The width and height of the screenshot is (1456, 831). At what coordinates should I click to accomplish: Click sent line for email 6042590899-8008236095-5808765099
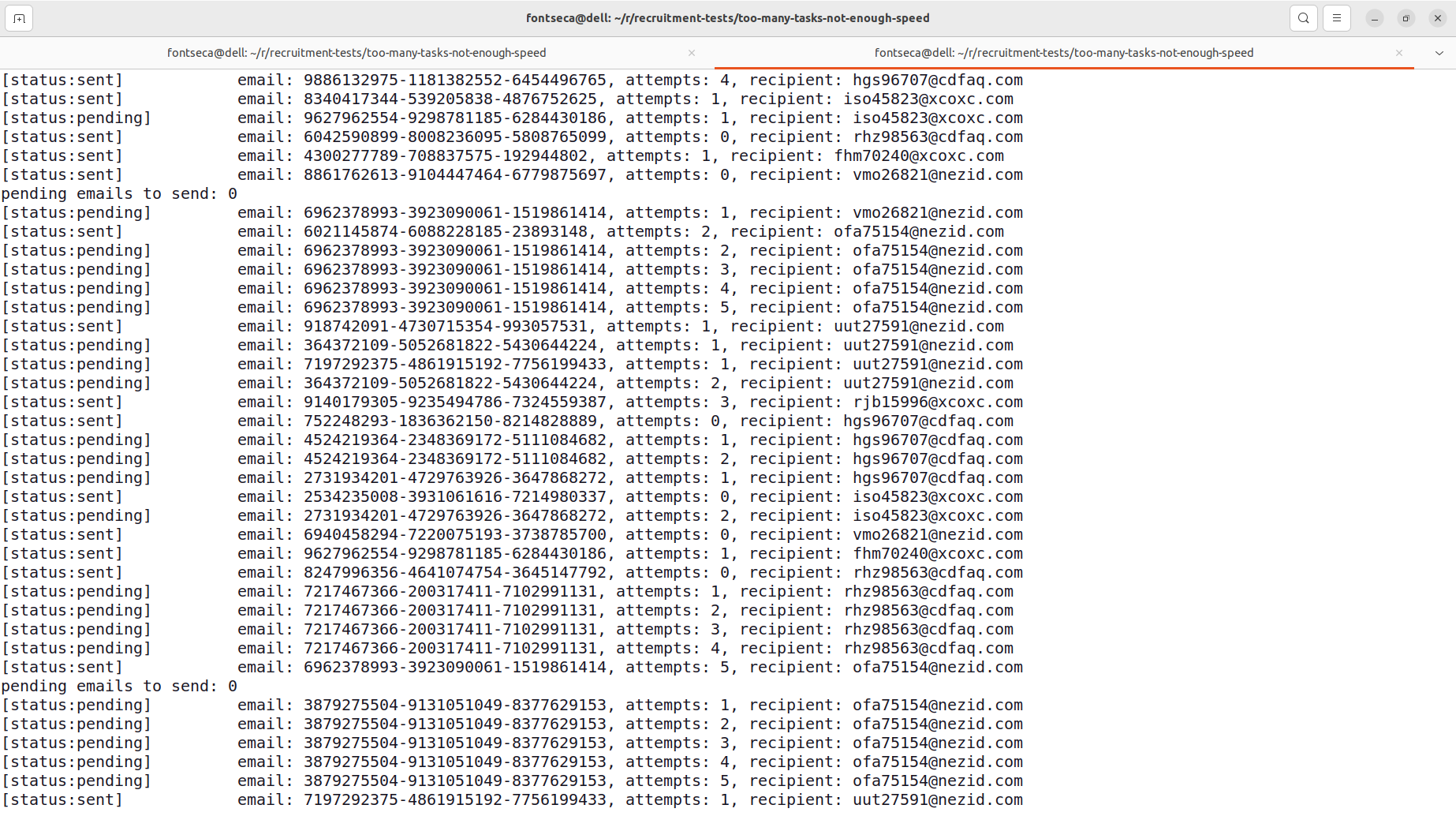pos(512,137)
